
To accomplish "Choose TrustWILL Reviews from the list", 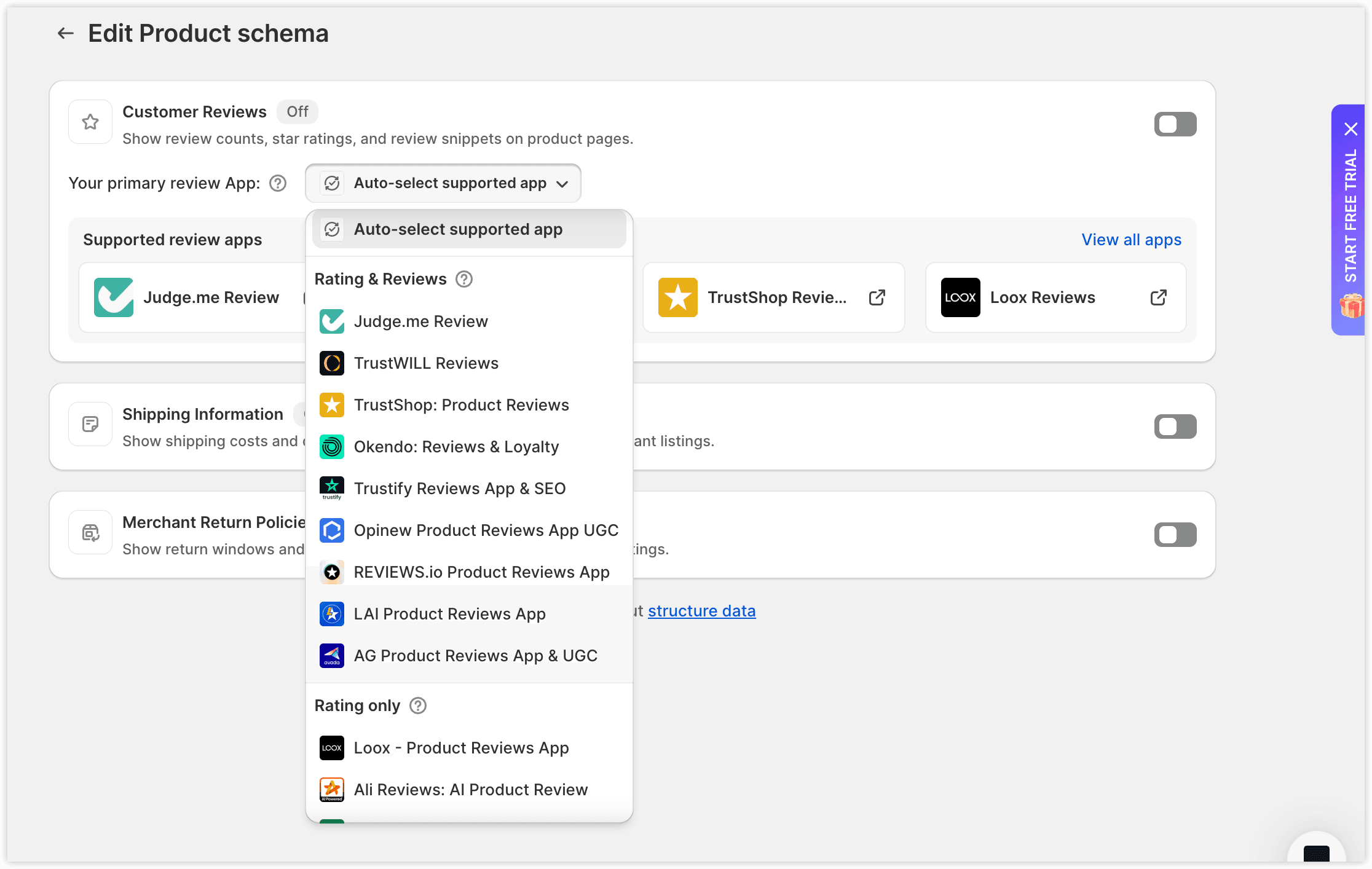I will 469,363.
